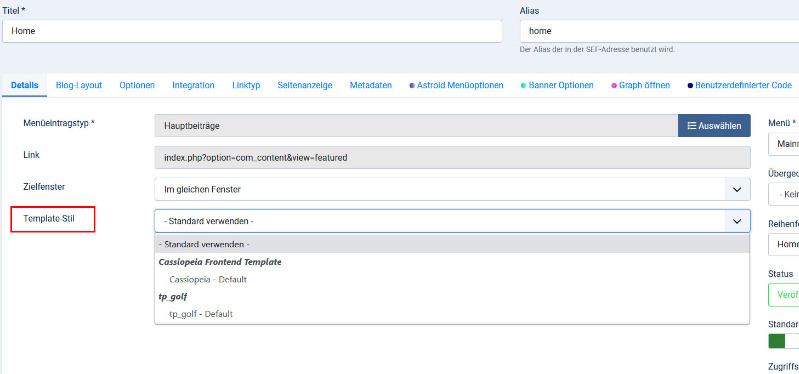This screenshot has width=799, height=374.
Task: Open the Blog-Layout tab
Action: pos(79,85)
